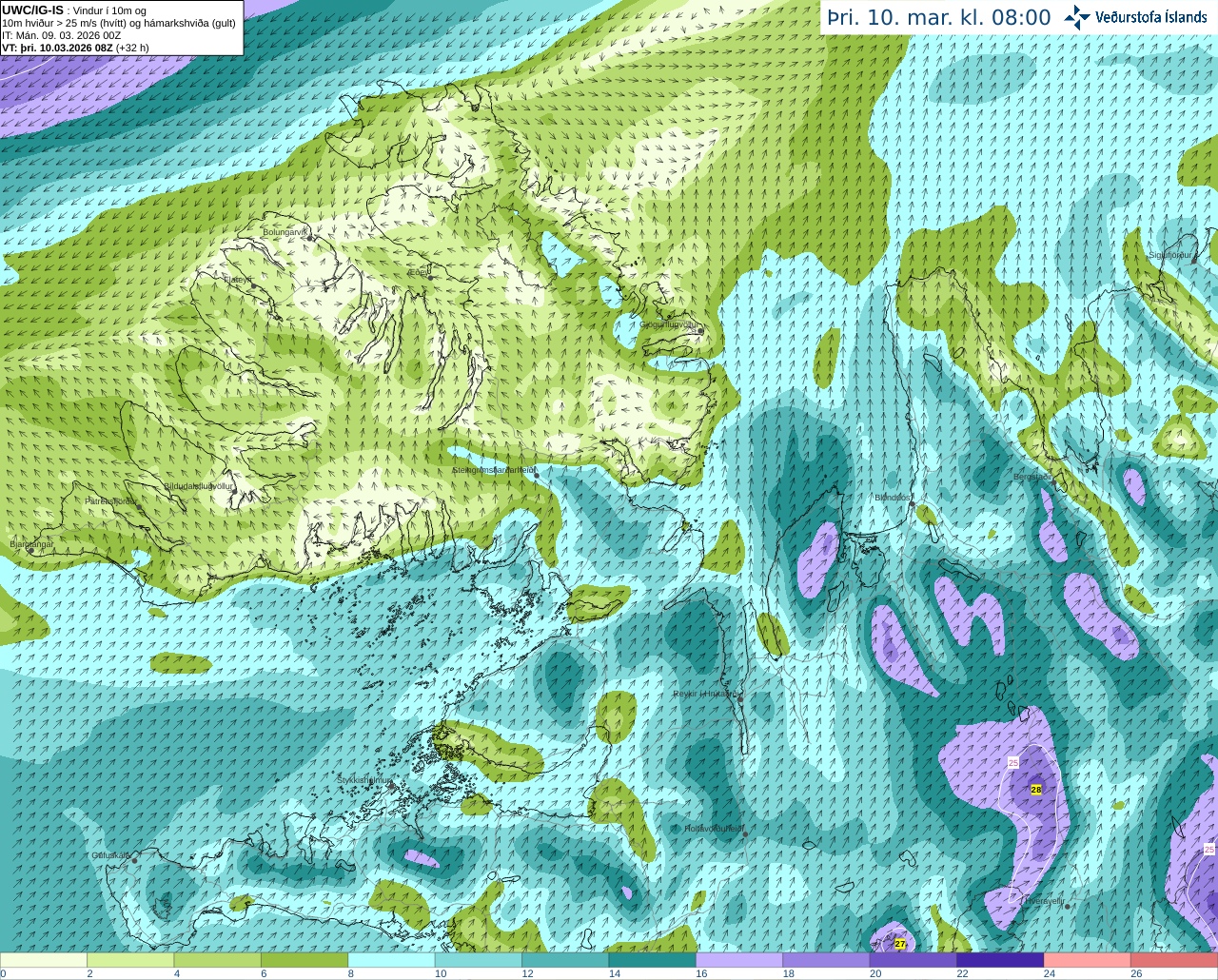The height and width of the screenshot is (980, 1218).
Task: Click the 25 contour label beside the 28 marker
Action: (1013, 763)
